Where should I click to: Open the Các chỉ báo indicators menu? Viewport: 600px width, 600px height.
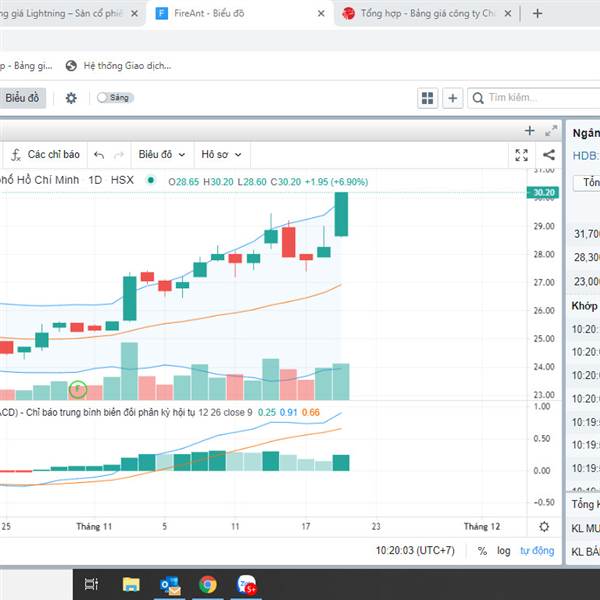[46, 155]
